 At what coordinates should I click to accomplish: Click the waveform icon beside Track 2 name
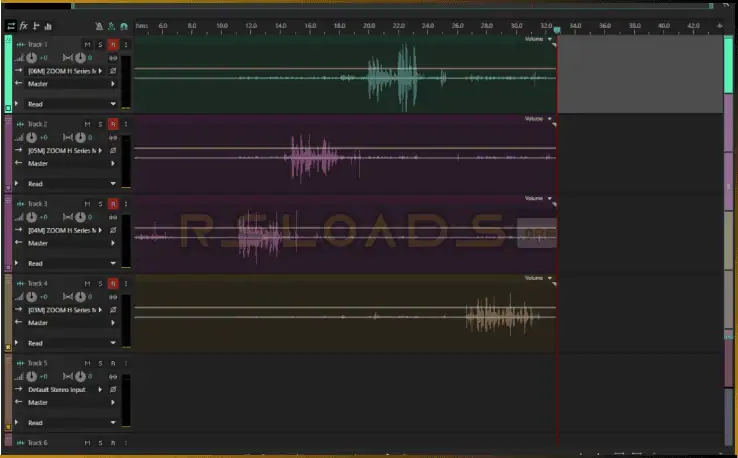coord(20,124)
